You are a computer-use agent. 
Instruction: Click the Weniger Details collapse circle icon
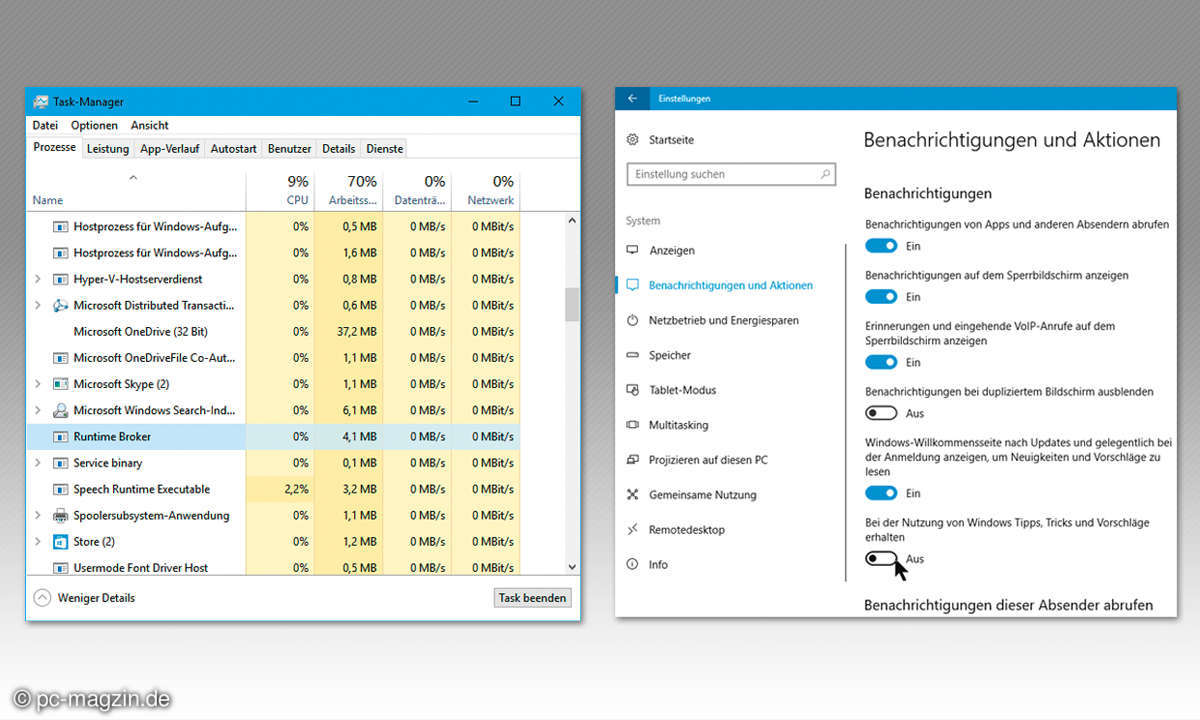coord(42,598)
